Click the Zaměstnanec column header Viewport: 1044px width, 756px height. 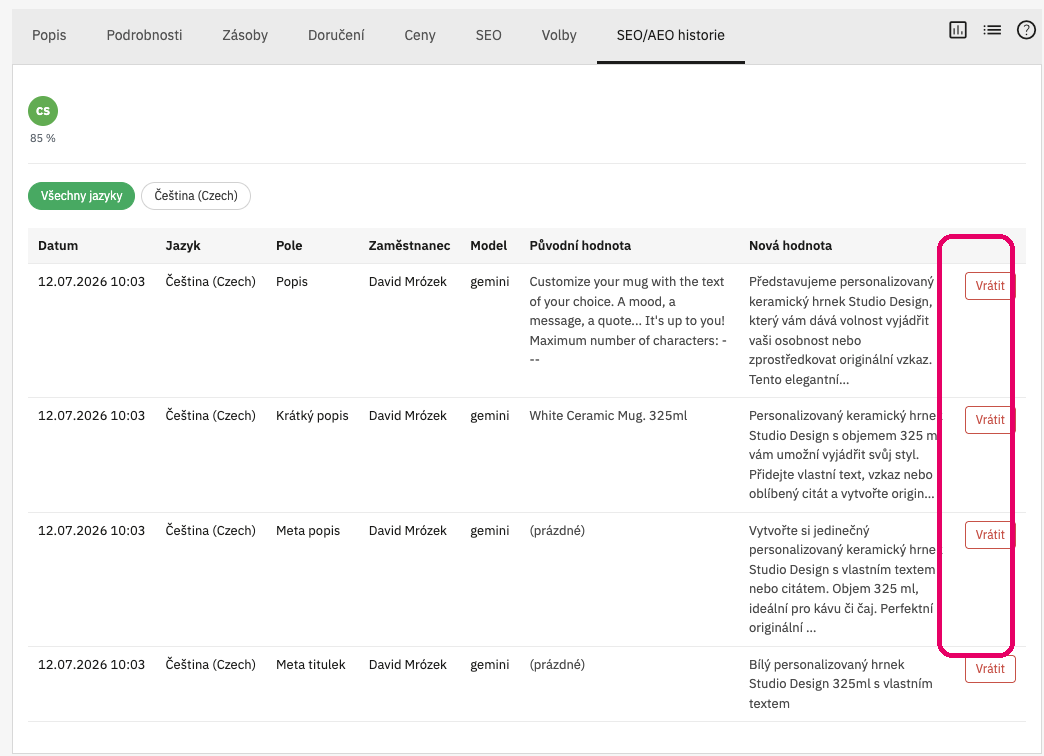tap(409, 246)
